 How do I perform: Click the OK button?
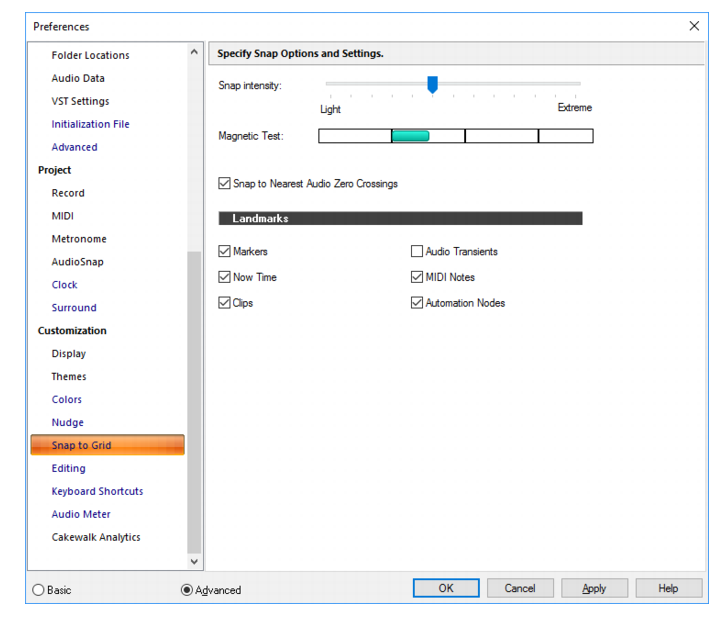(446, 588)
